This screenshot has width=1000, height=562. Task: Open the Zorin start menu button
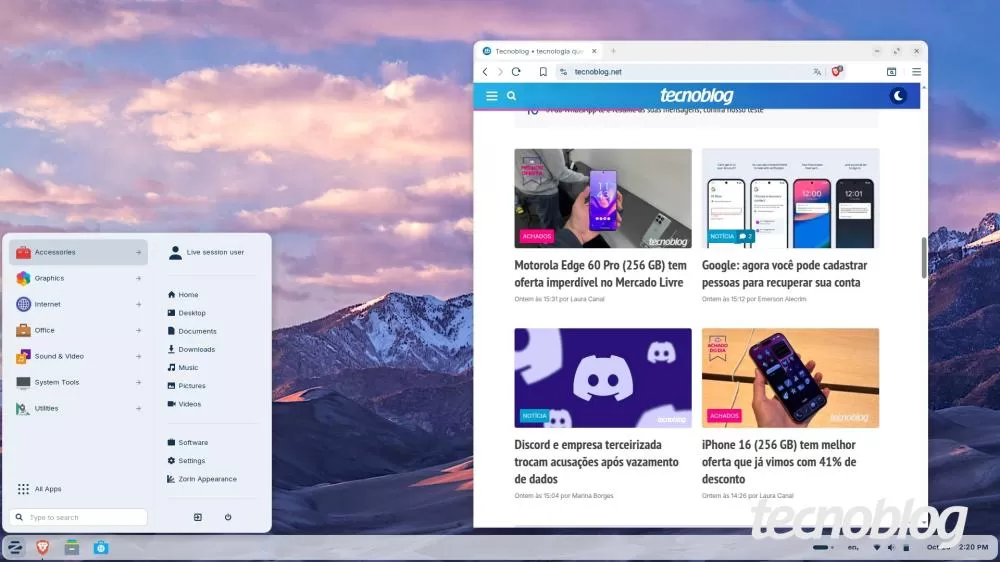pos(14,547)
